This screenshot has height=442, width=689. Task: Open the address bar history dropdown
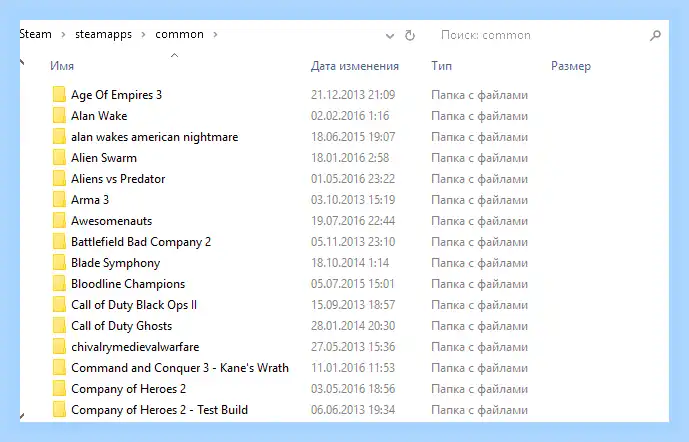pyautogui.click(x=390, y=36)
